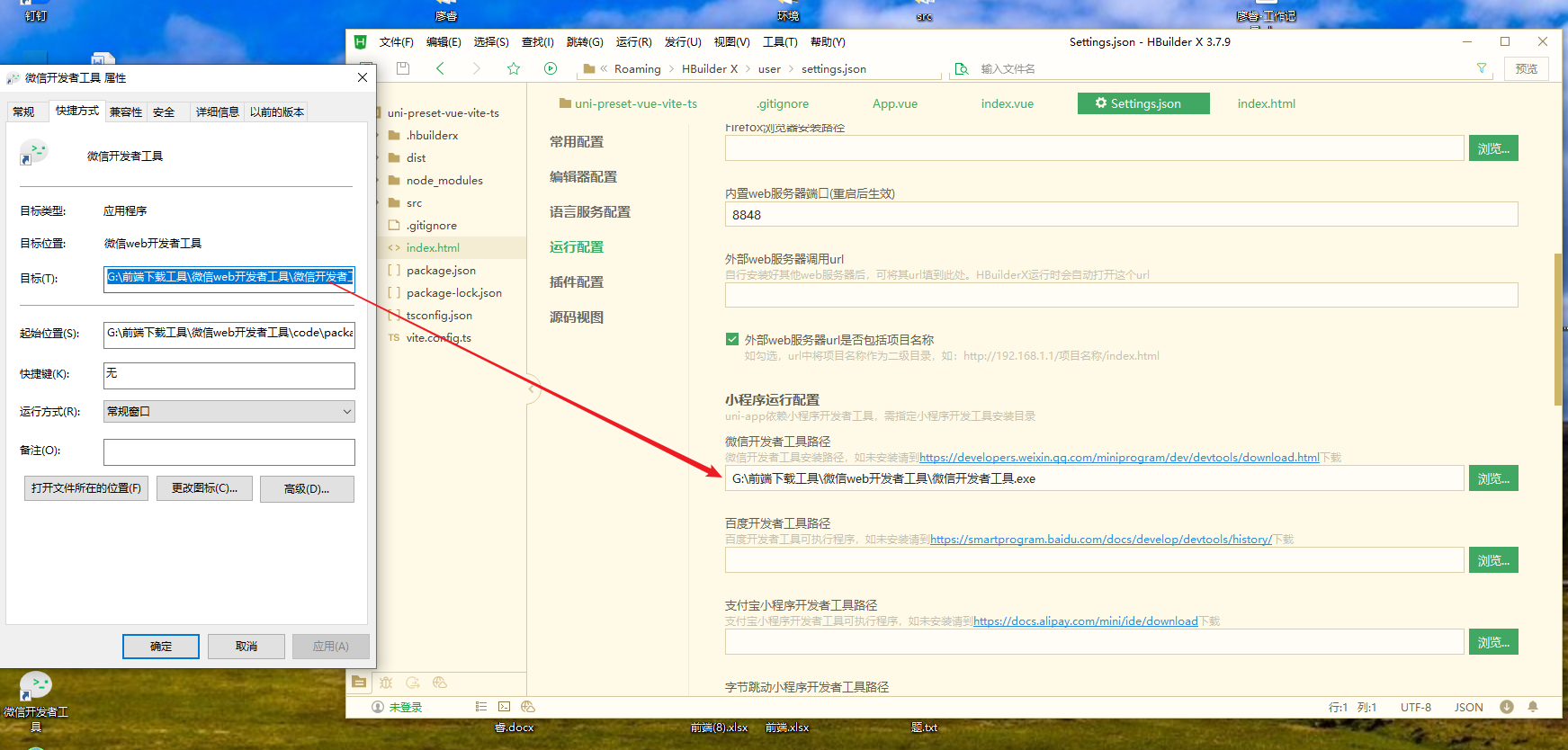
Task: Click the status bar browser globe icon
Action: 528,707
